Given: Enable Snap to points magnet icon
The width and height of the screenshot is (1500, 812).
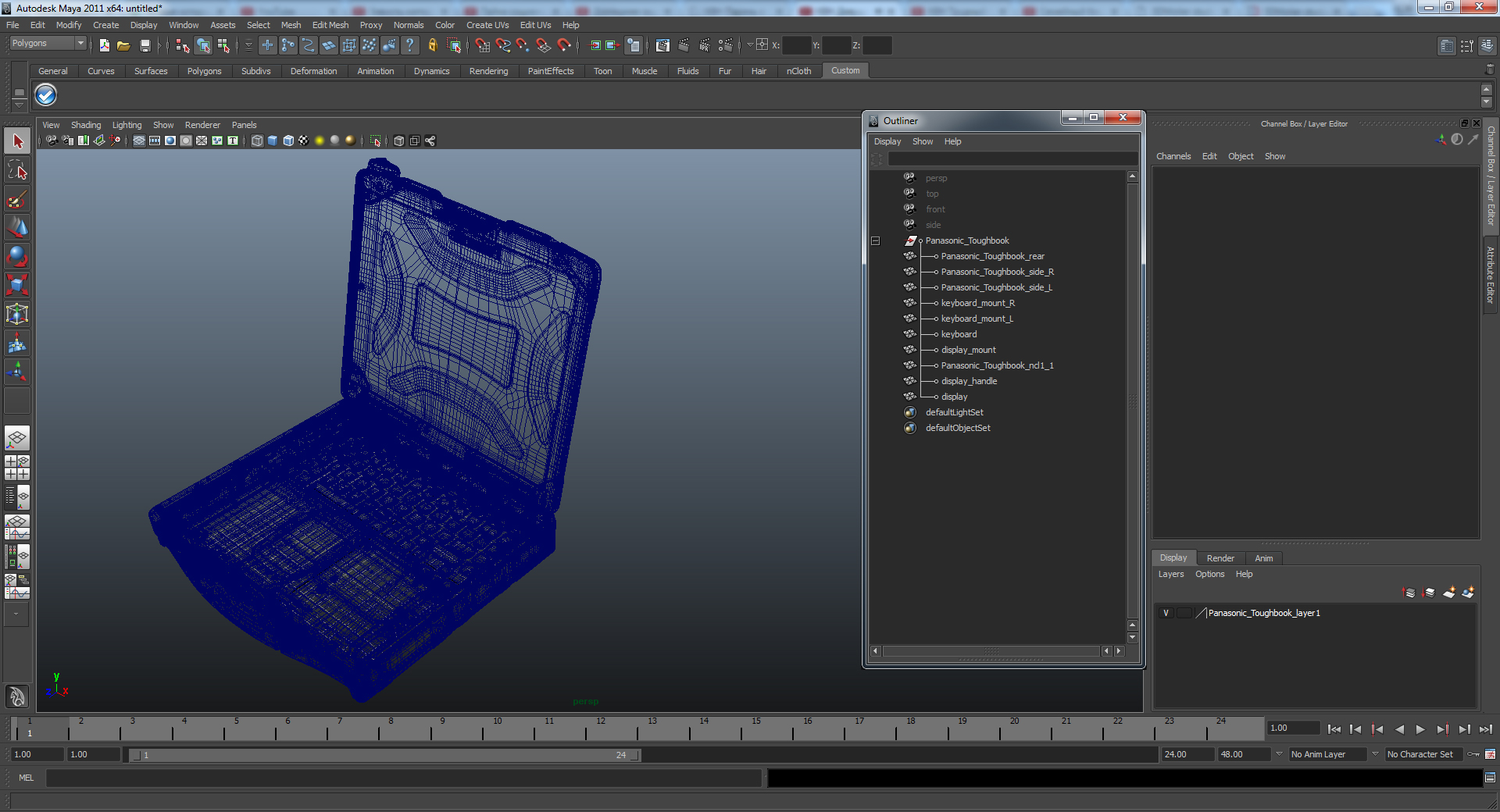Looking at the screenshot, I should click(523, 45).
